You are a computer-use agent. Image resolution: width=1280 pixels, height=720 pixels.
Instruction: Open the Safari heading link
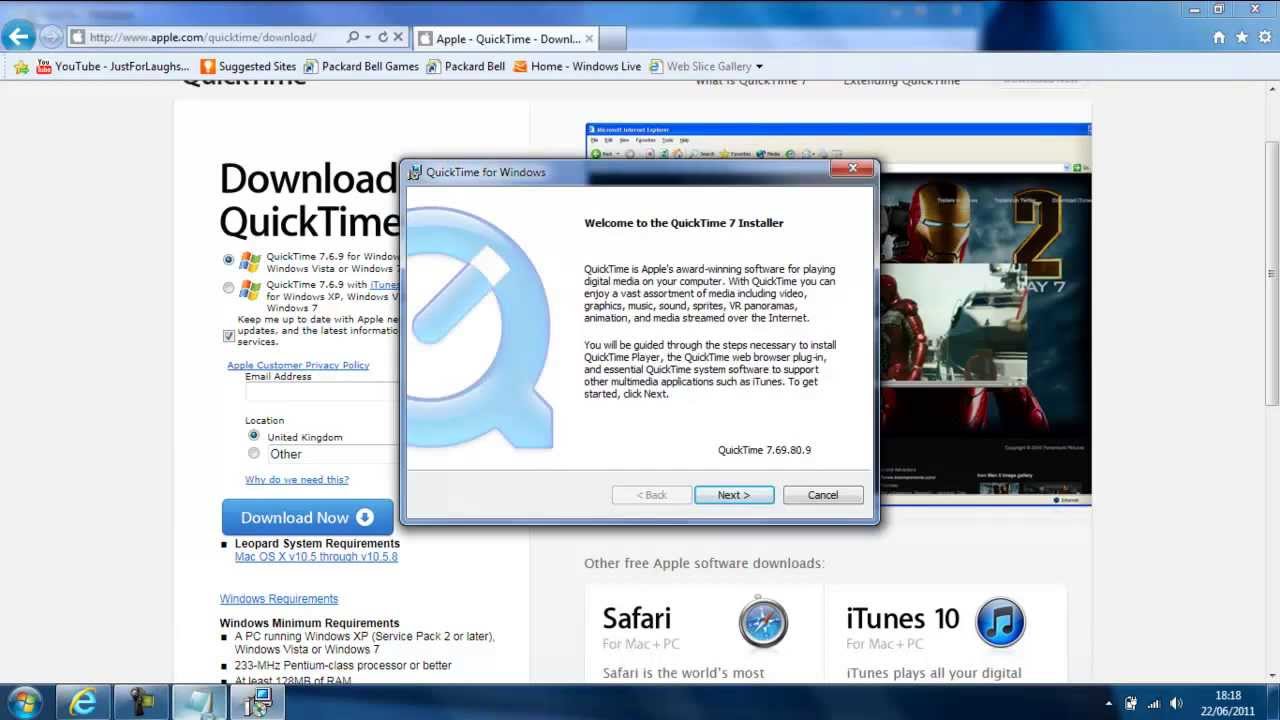pyautogui.click(x=636, y=618)
